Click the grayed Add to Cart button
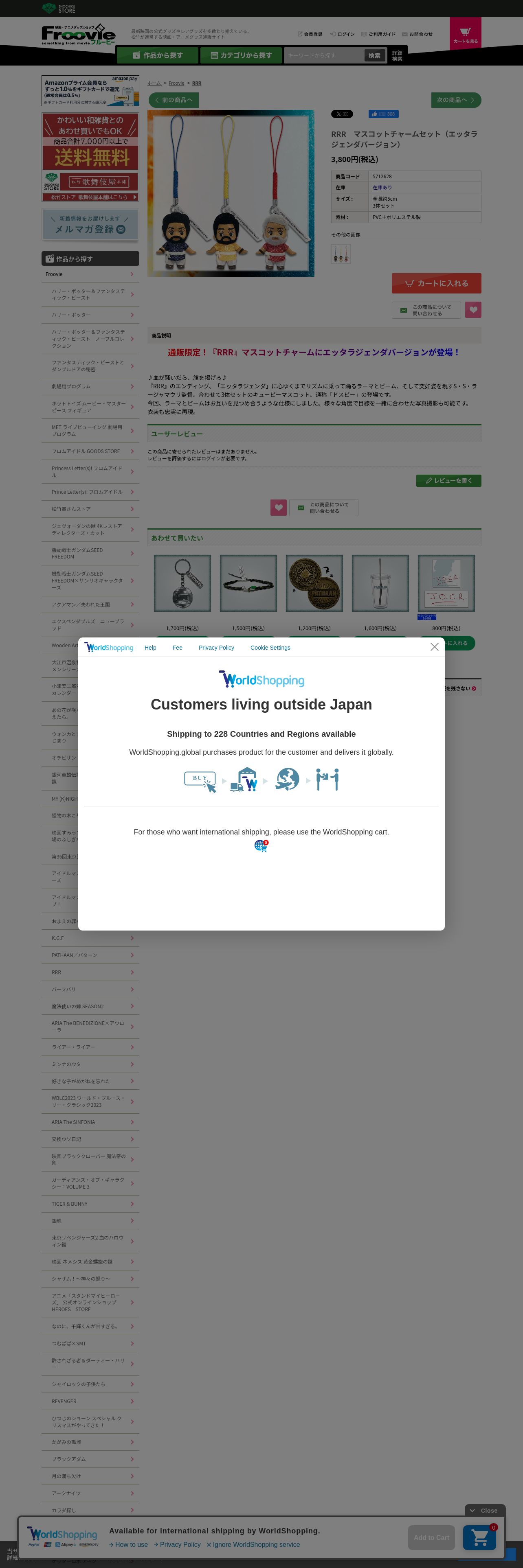 click(432, 1537)
